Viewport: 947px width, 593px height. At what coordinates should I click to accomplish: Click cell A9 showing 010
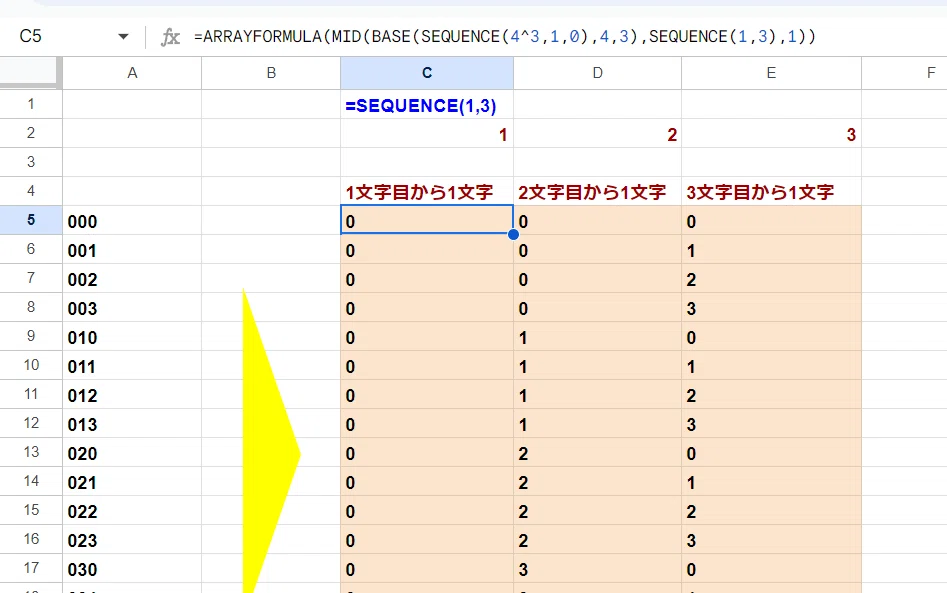132,336
